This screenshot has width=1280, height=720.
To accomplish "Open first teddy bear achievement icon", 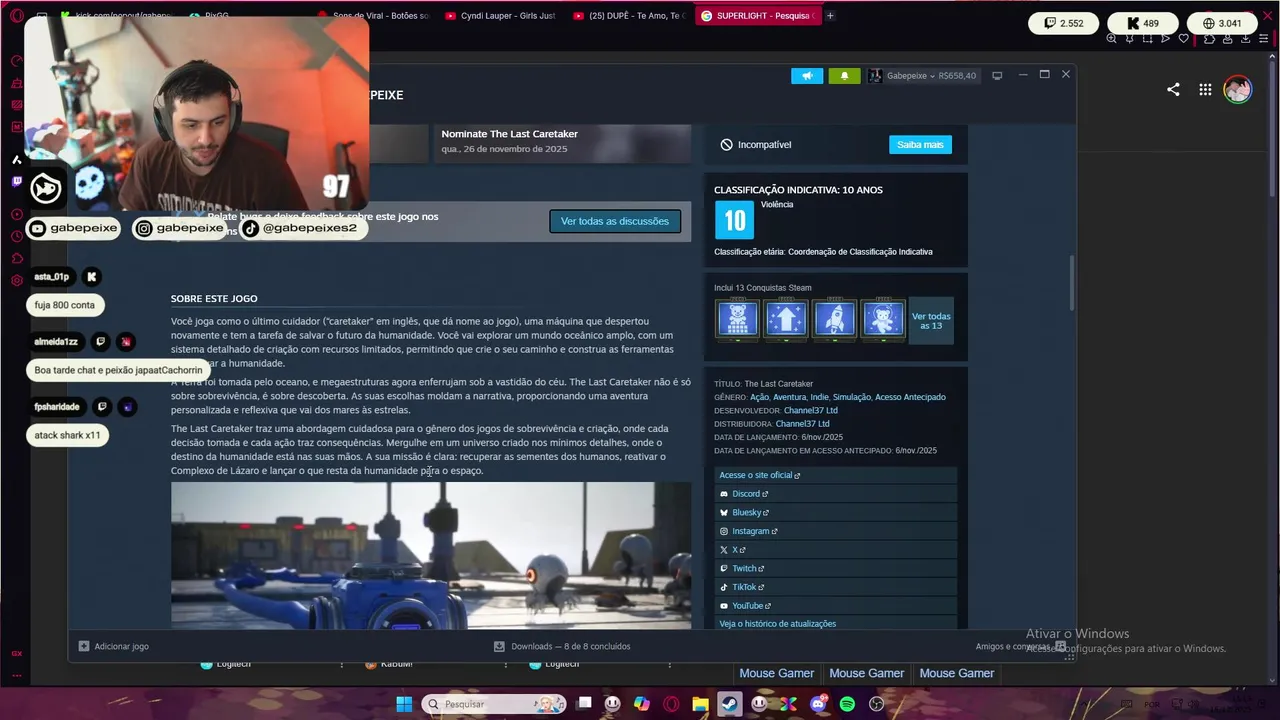I will pyautogui.click(x=737, y=319).
